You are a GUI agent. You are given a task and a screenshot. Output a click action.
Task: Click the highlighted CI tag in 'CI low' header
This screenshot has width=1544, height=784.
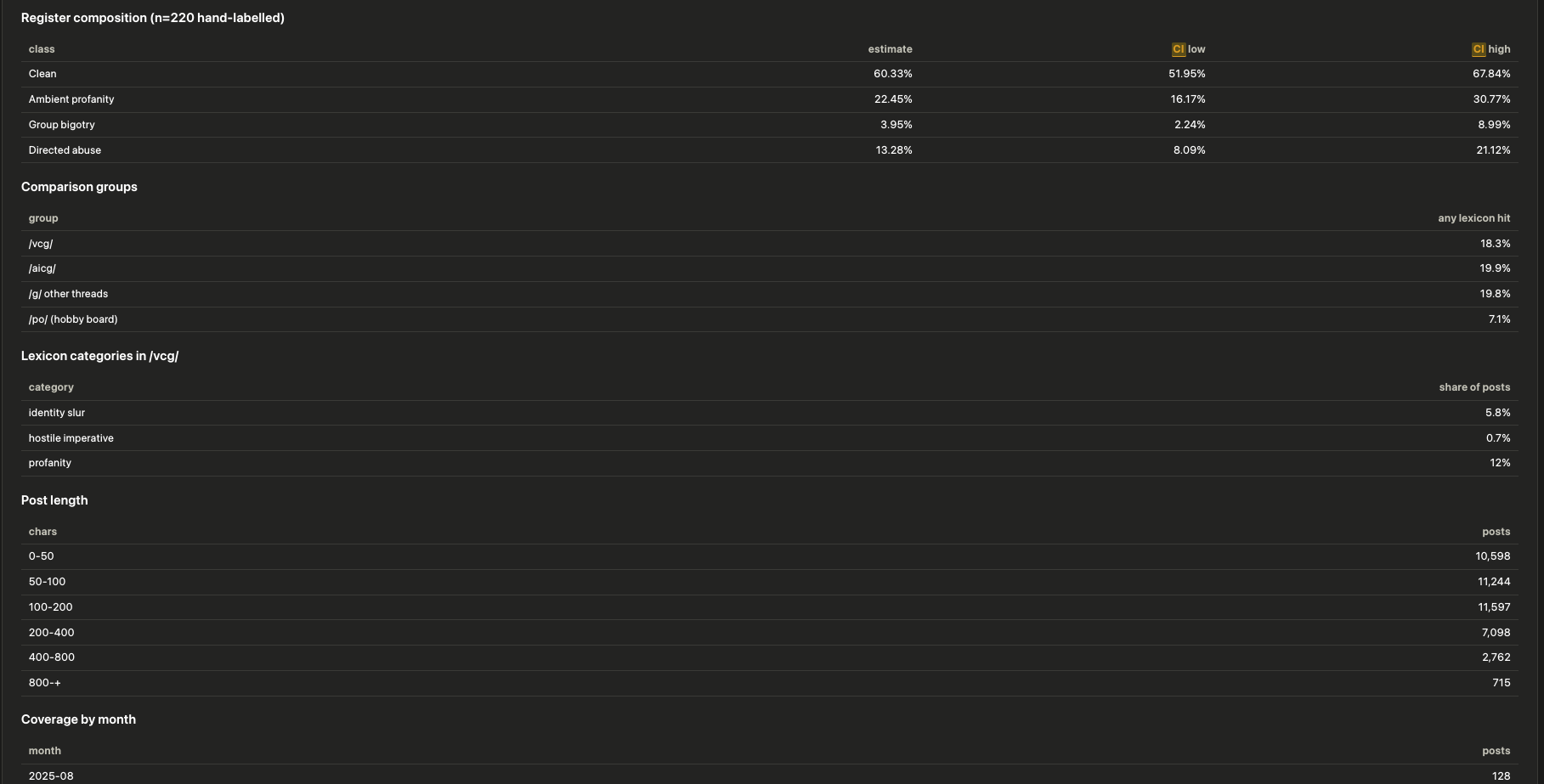pyautogui.click(x=1178, y=49)
